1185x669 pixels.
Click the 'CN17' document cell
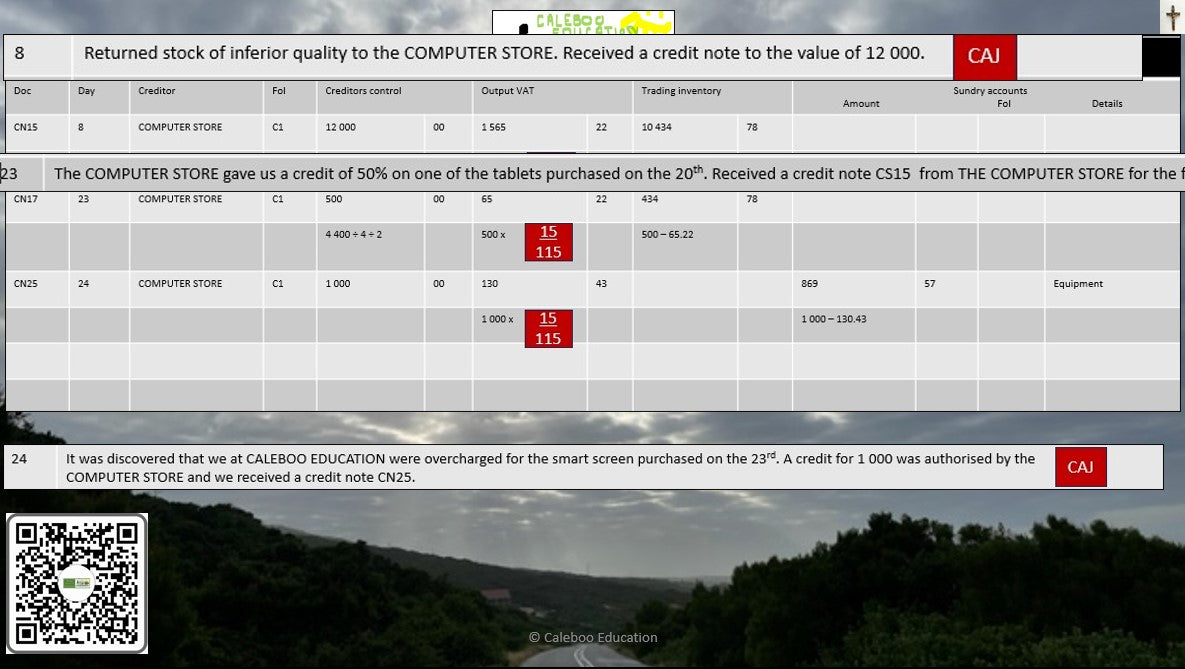point(25,199)
